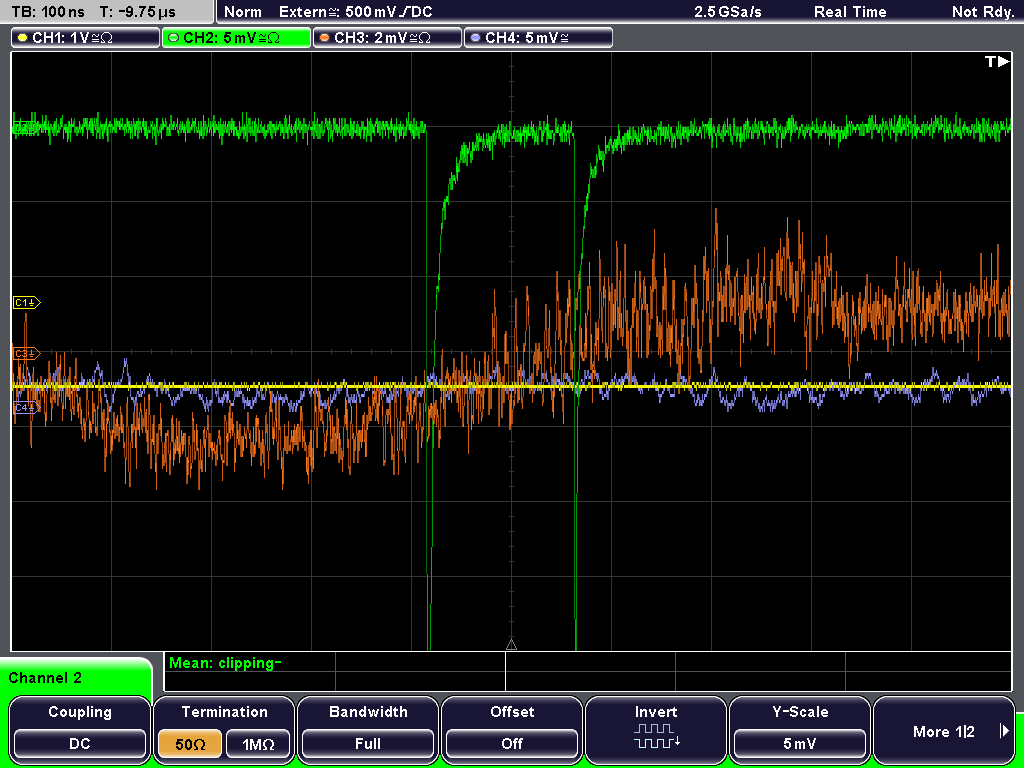This screenshot has height=768, width=1024.
Task: Click the Real Time acquisition mode label
Action: coord(850,12)
